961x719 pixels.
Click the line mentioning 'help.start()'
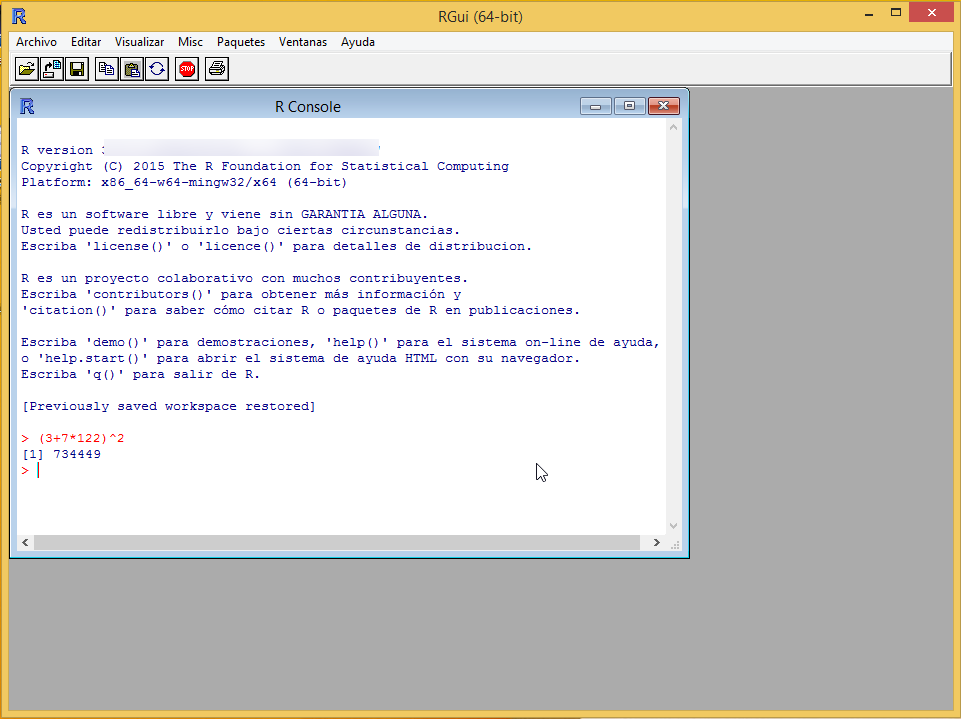(x=300, y=358)
